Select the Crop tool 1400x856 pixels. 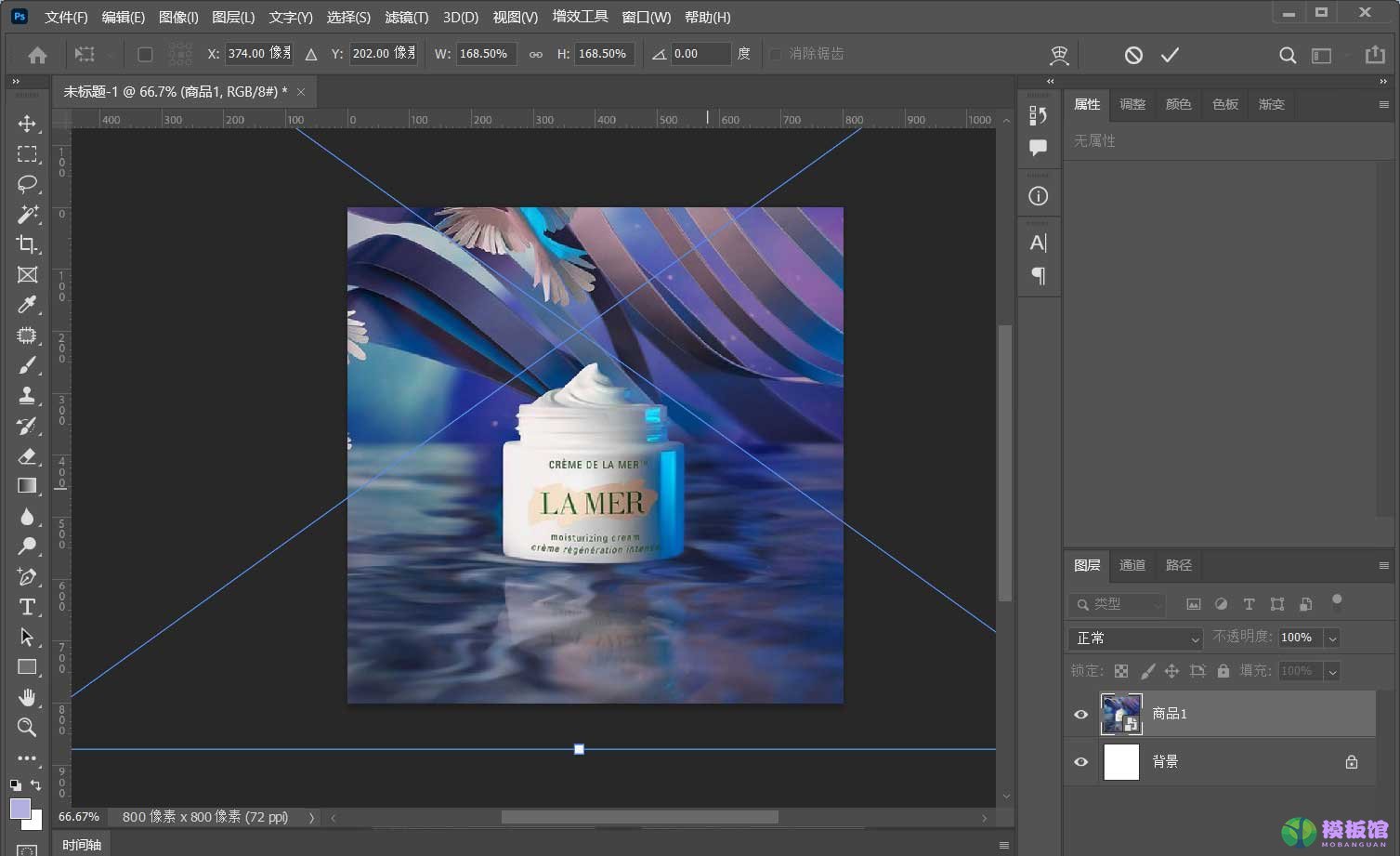27,244
